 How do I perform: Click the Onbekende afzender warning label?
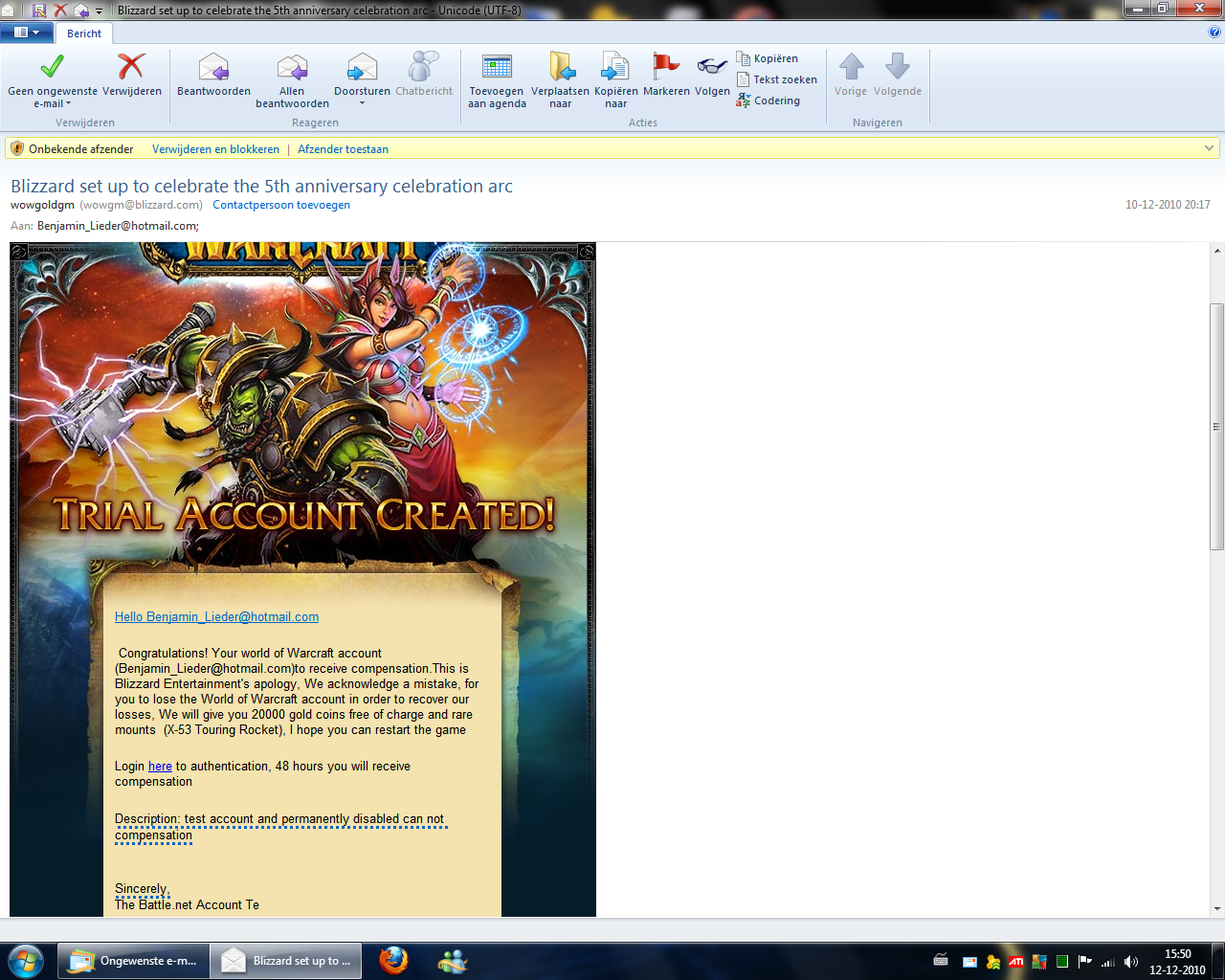point(80,149)
